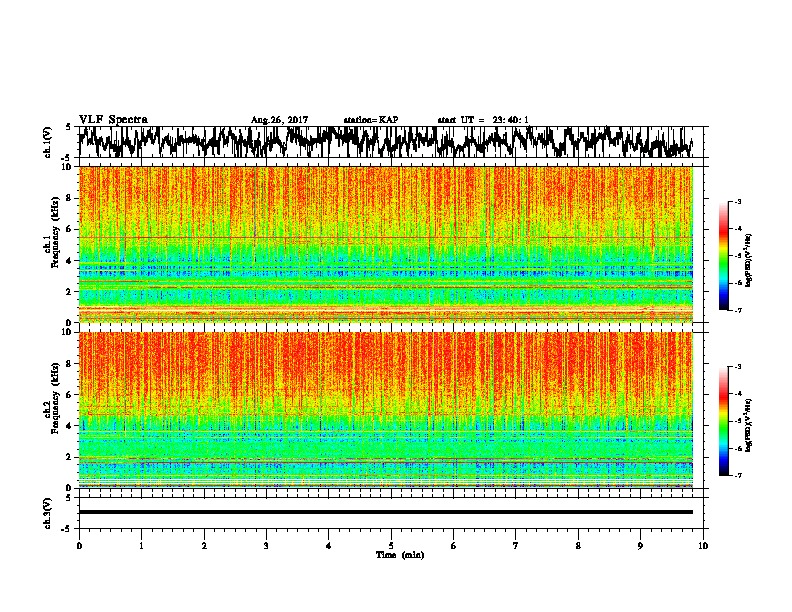Click the ch.1 voltage waveform trace panel
792x612 pixels.
point(391,142)
